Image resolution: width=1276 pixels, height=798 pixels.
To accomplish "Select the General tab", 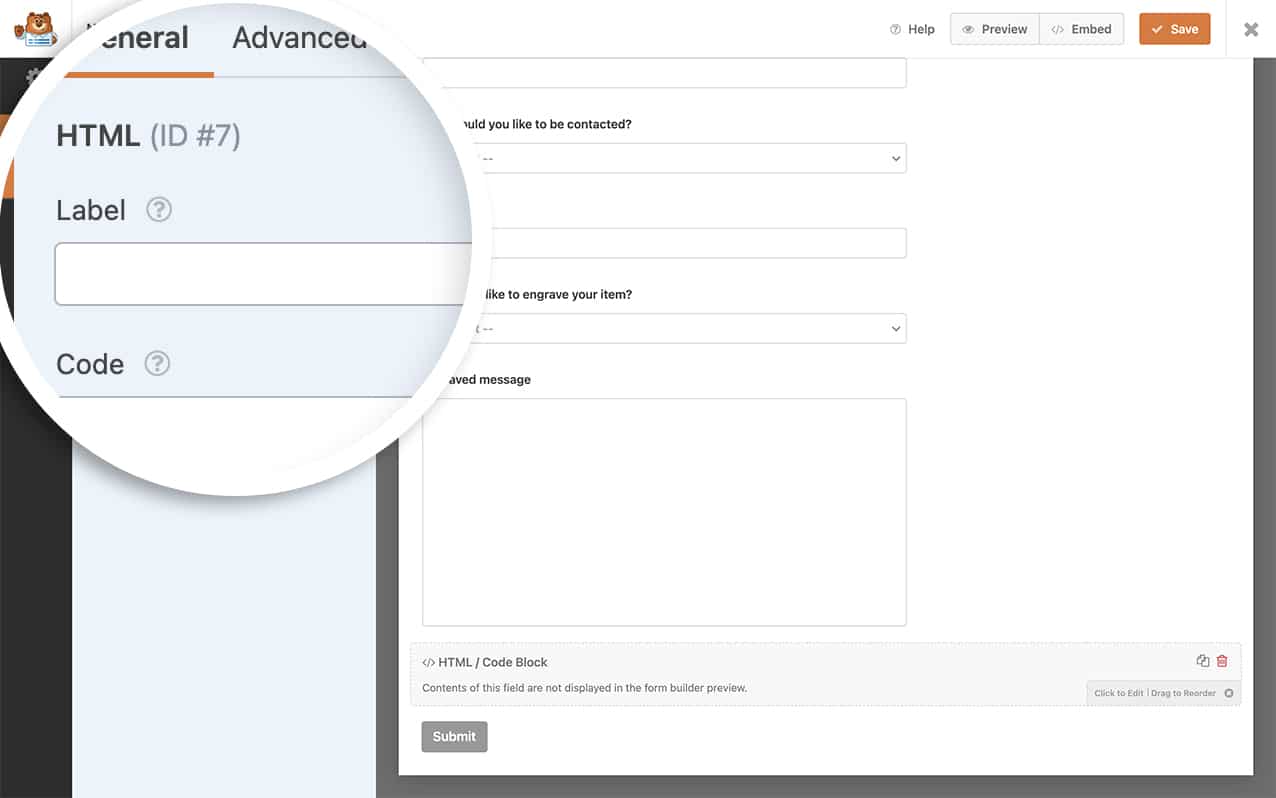I will 139,37.
